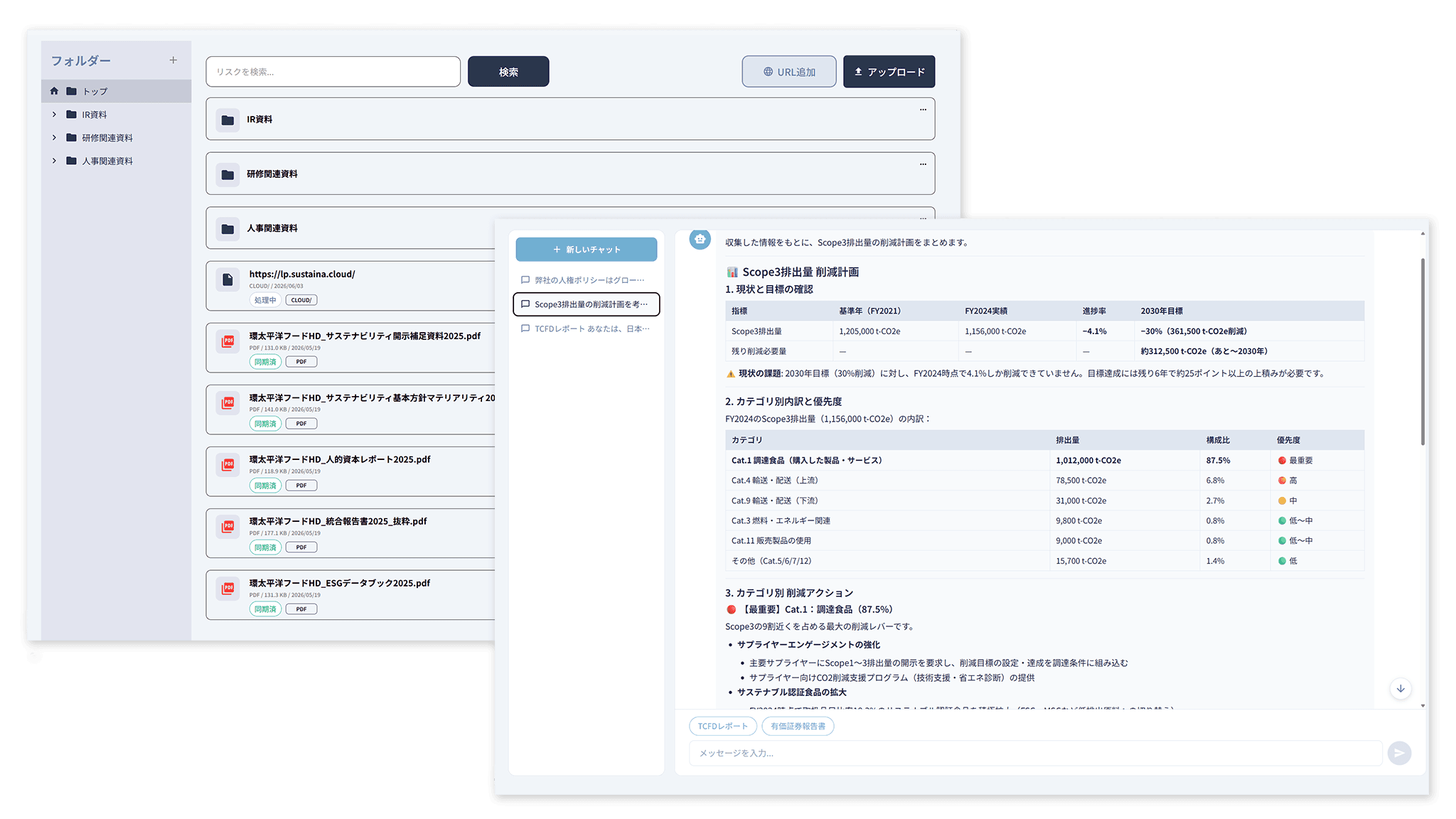This screenshot has height=819, width=1456.
Task: Click the red 最重要 priority dot
Action: (1282, 461)
